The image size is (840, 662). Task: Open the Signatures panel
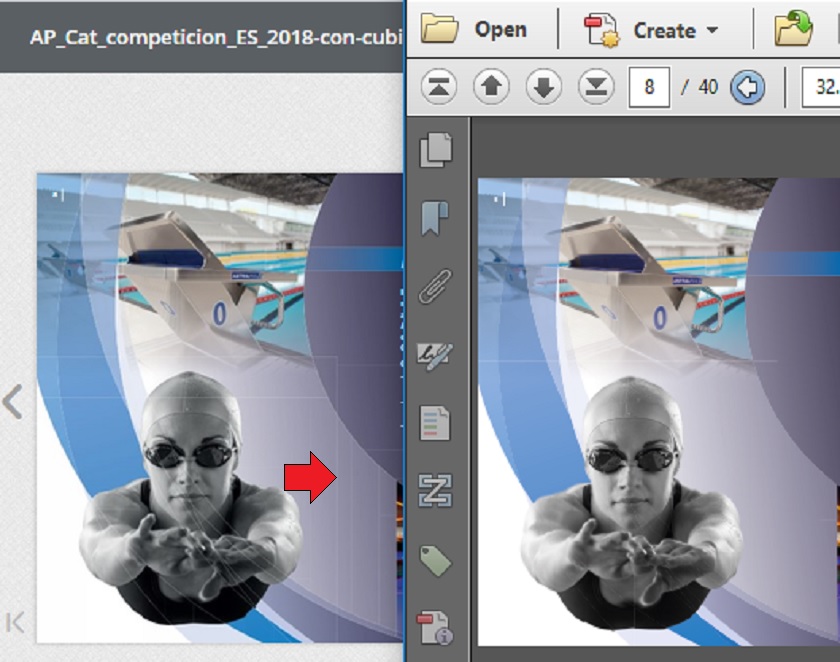[x=436, y=354]
